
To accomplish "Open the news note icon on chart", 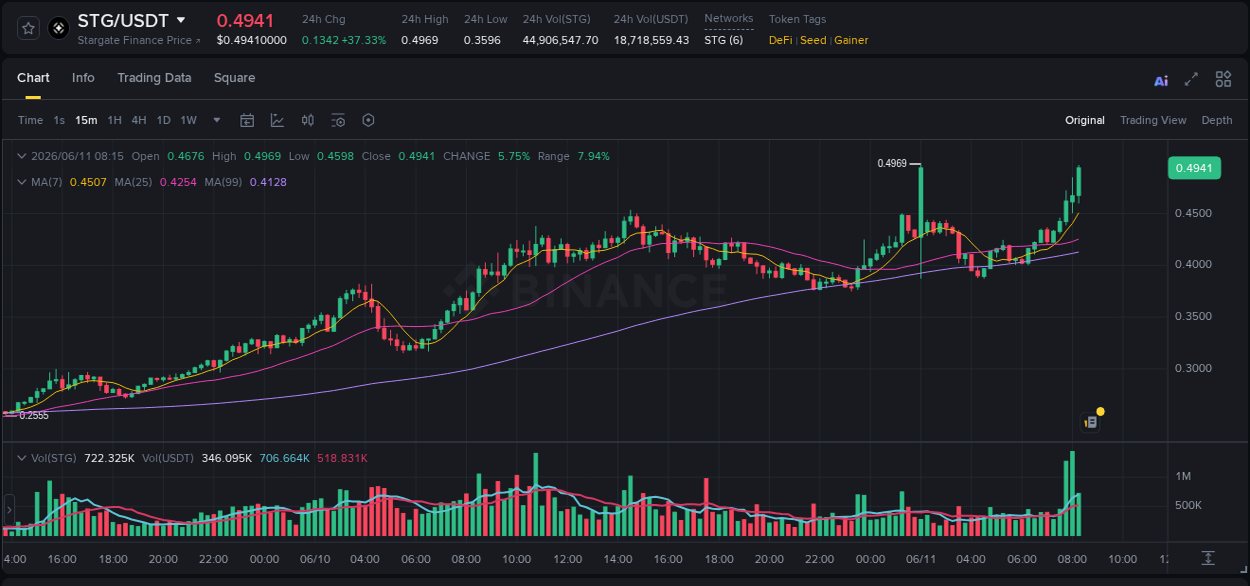I will point(1091,423).
